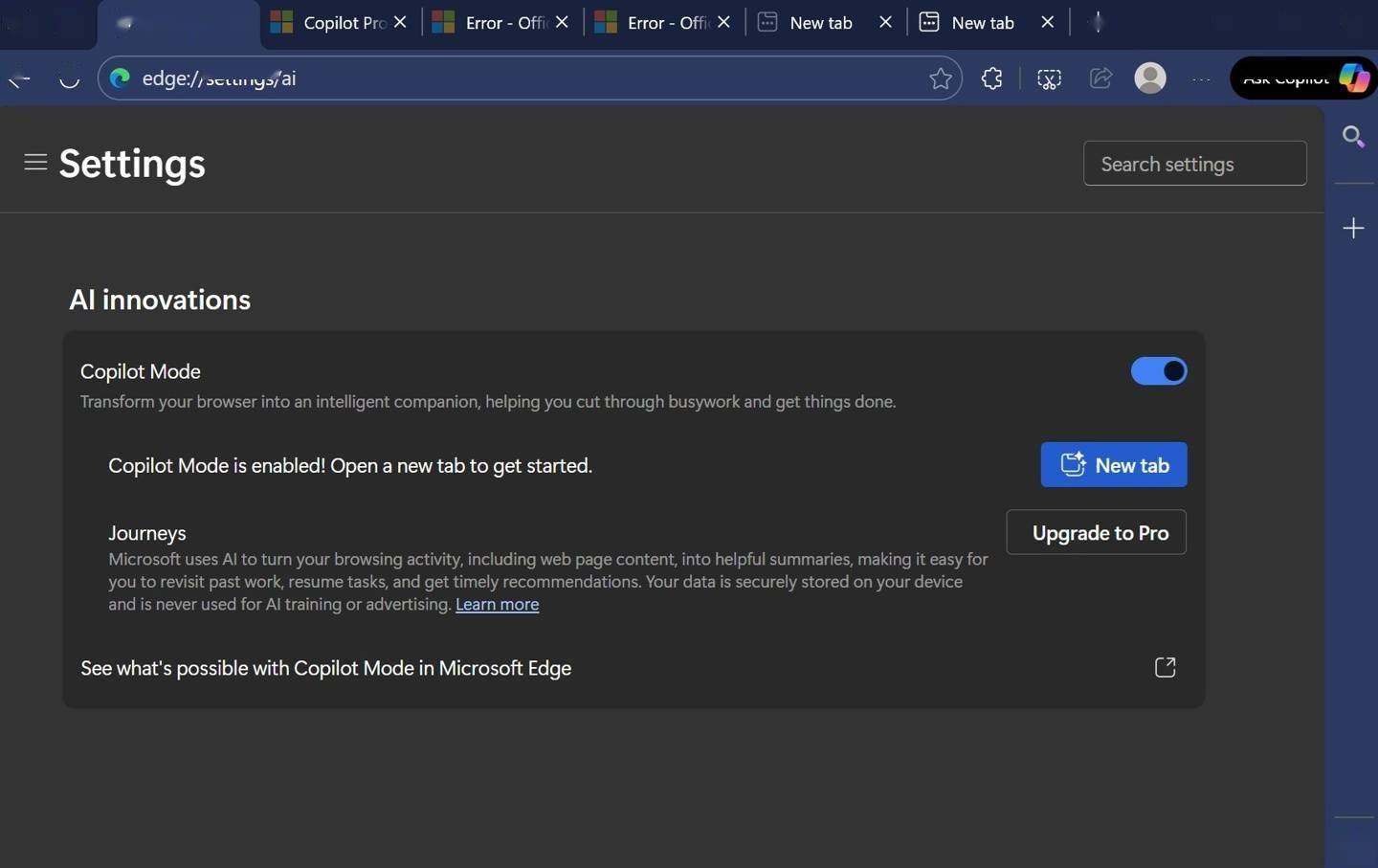Open the Extensions puzzle icon
This screenshot has height=868, width=1378.
(992, 78)
